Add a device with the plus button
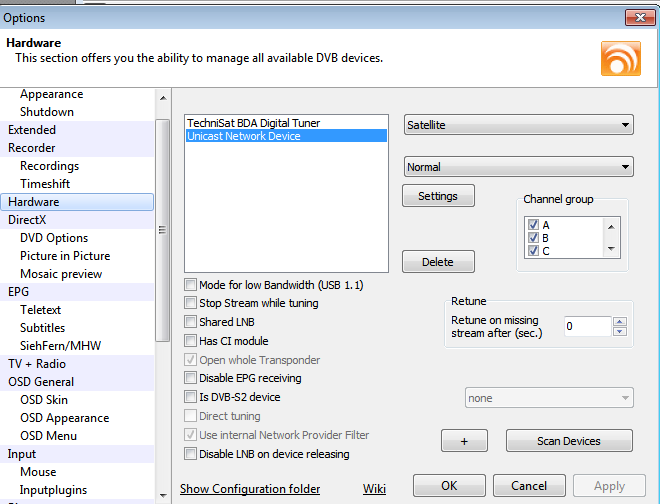Image resolution: width=660 pixels, height=504 pixels. [x=464, y=441]
